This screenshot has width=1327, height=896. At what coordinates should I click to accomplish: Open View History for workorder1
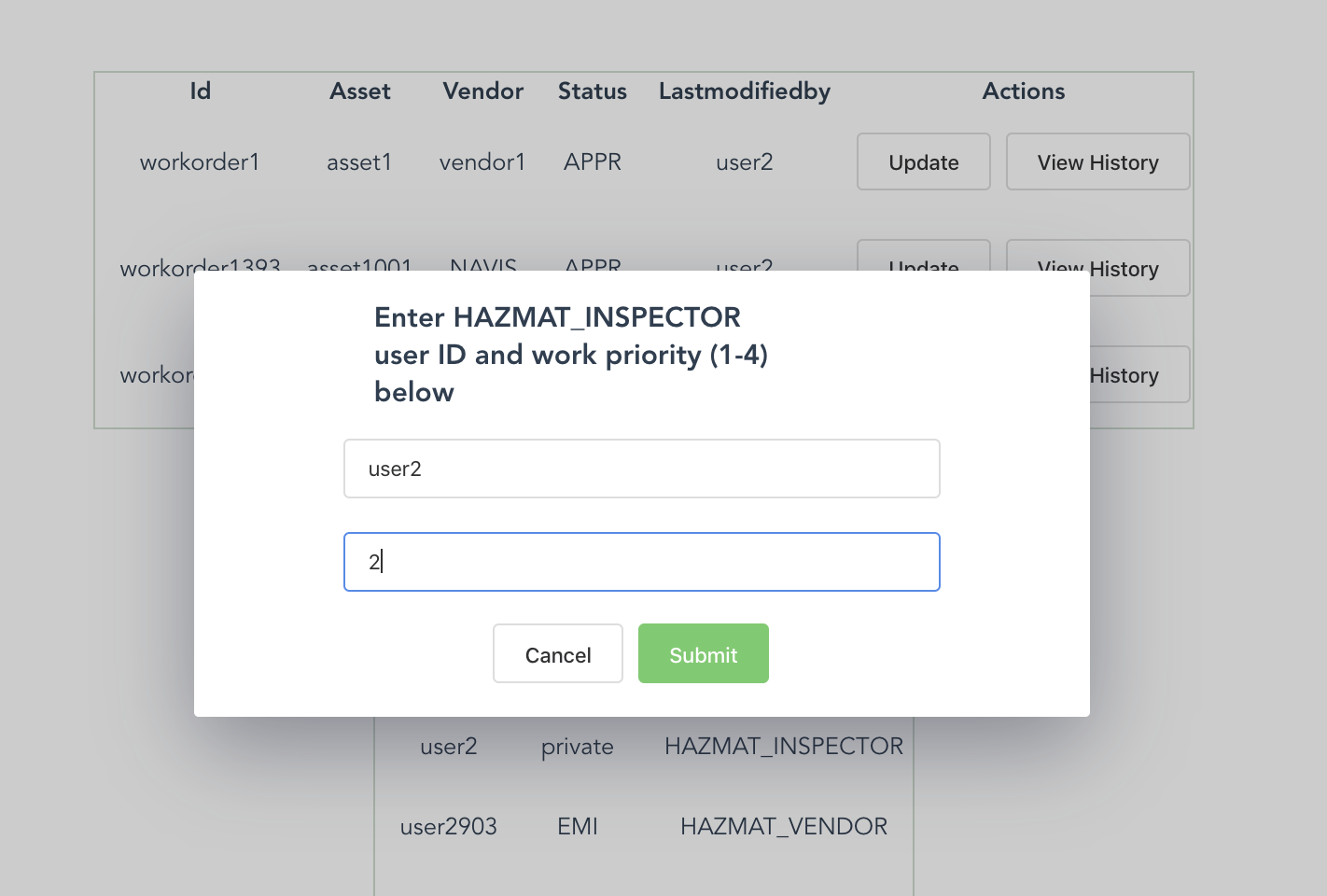[1097, 161]
